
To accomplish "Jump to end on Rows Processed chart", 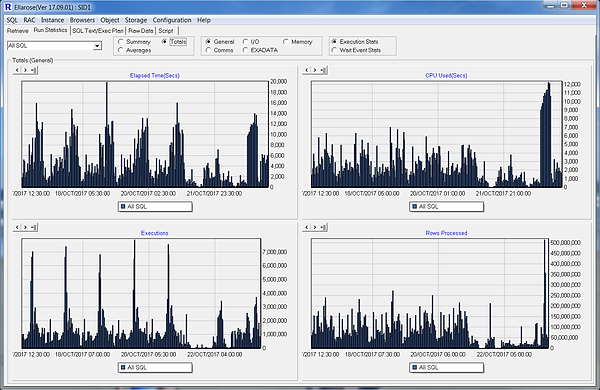I will point(323,227).
